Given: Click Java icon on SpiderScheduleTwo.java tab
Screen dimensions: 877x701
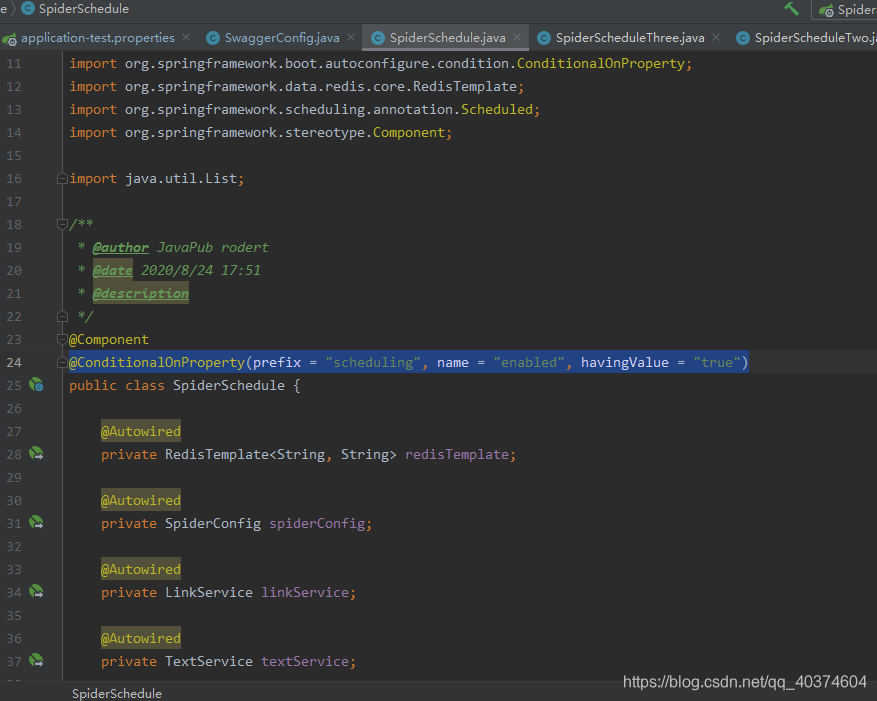Looking at the screenshot, I should (742, 37).
